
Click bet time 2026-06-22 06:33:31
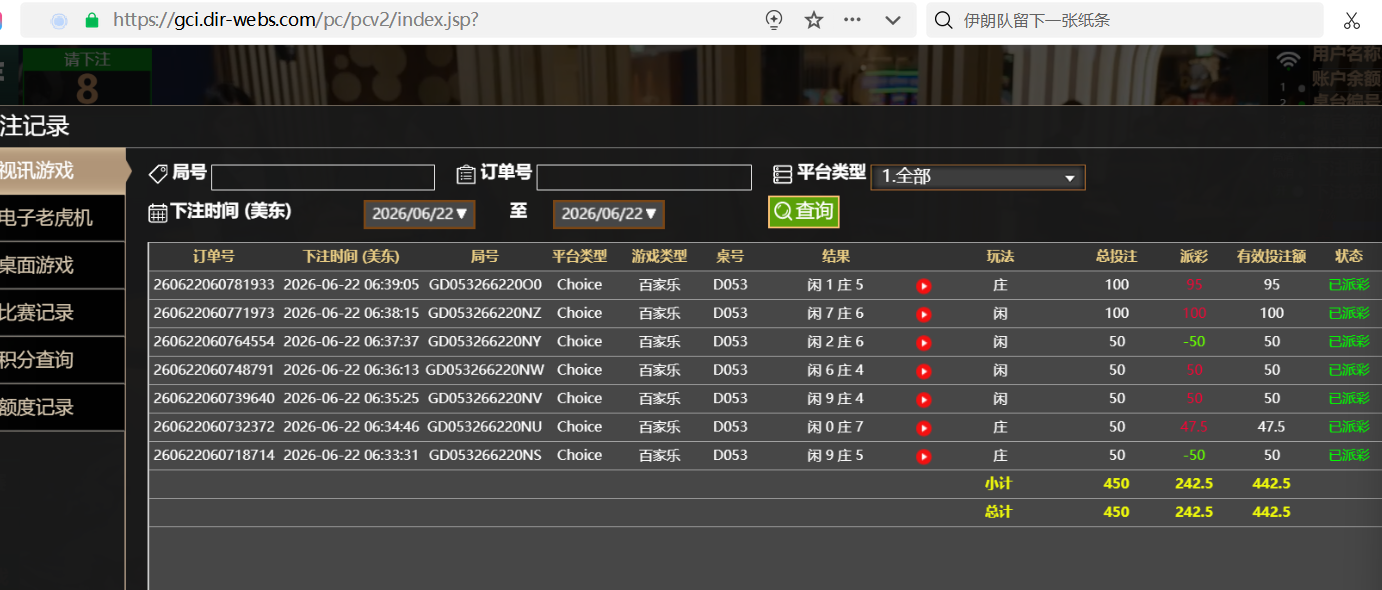[x=351, y=455]
